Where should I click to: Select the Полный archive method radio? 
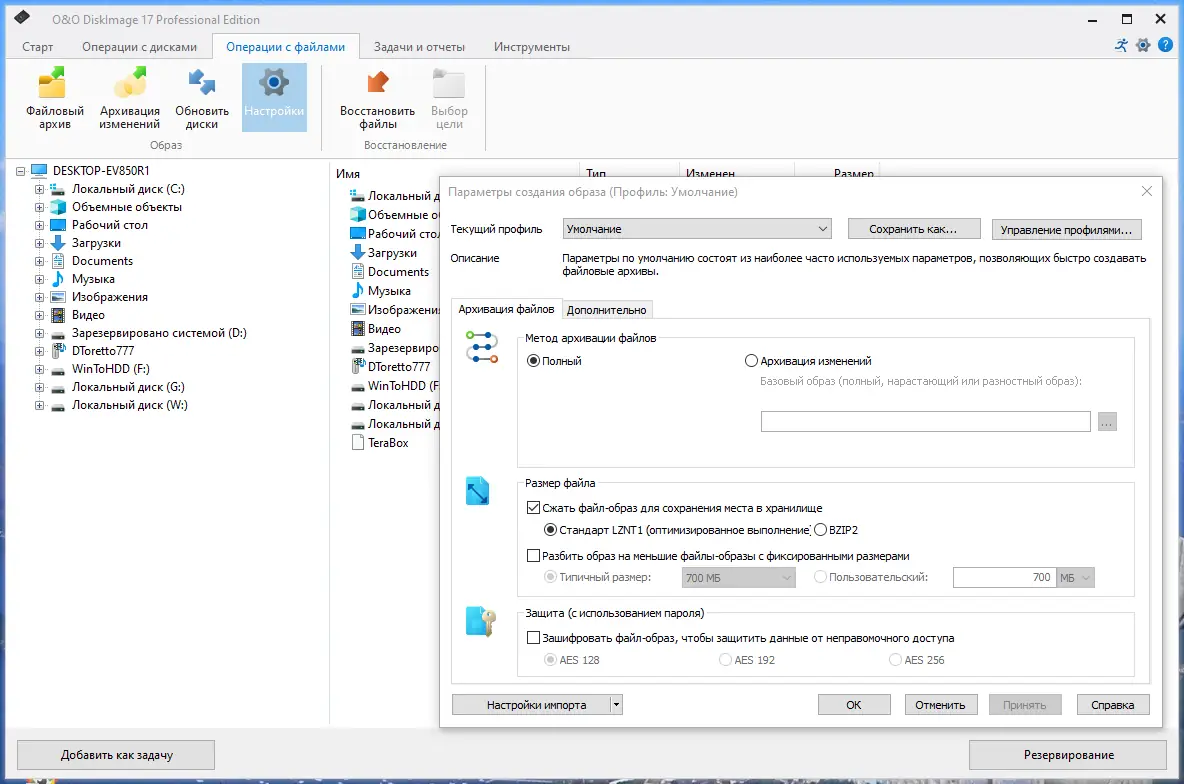(533, 361)
